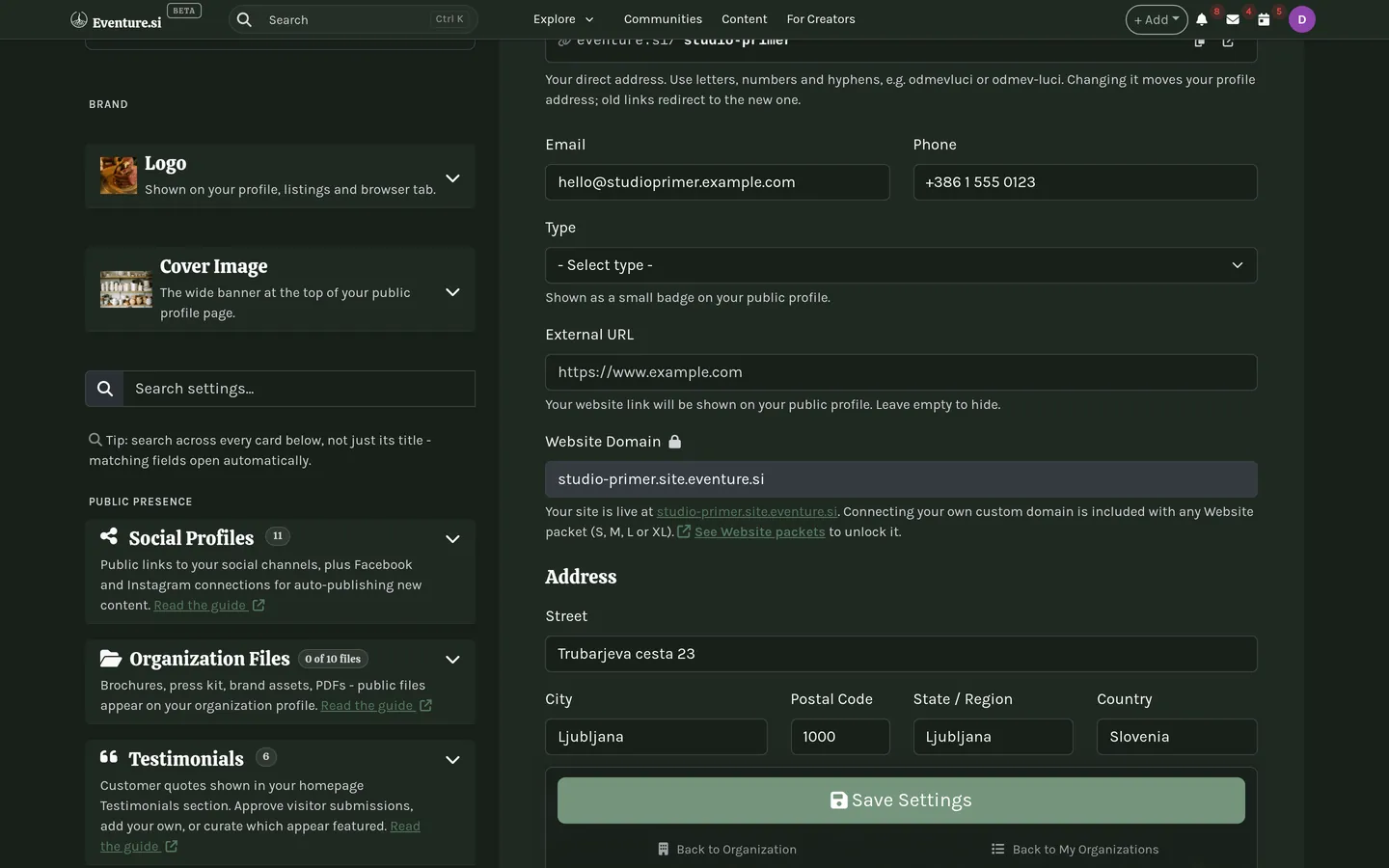Open the calendar icon in top bar

(1264, 19)
